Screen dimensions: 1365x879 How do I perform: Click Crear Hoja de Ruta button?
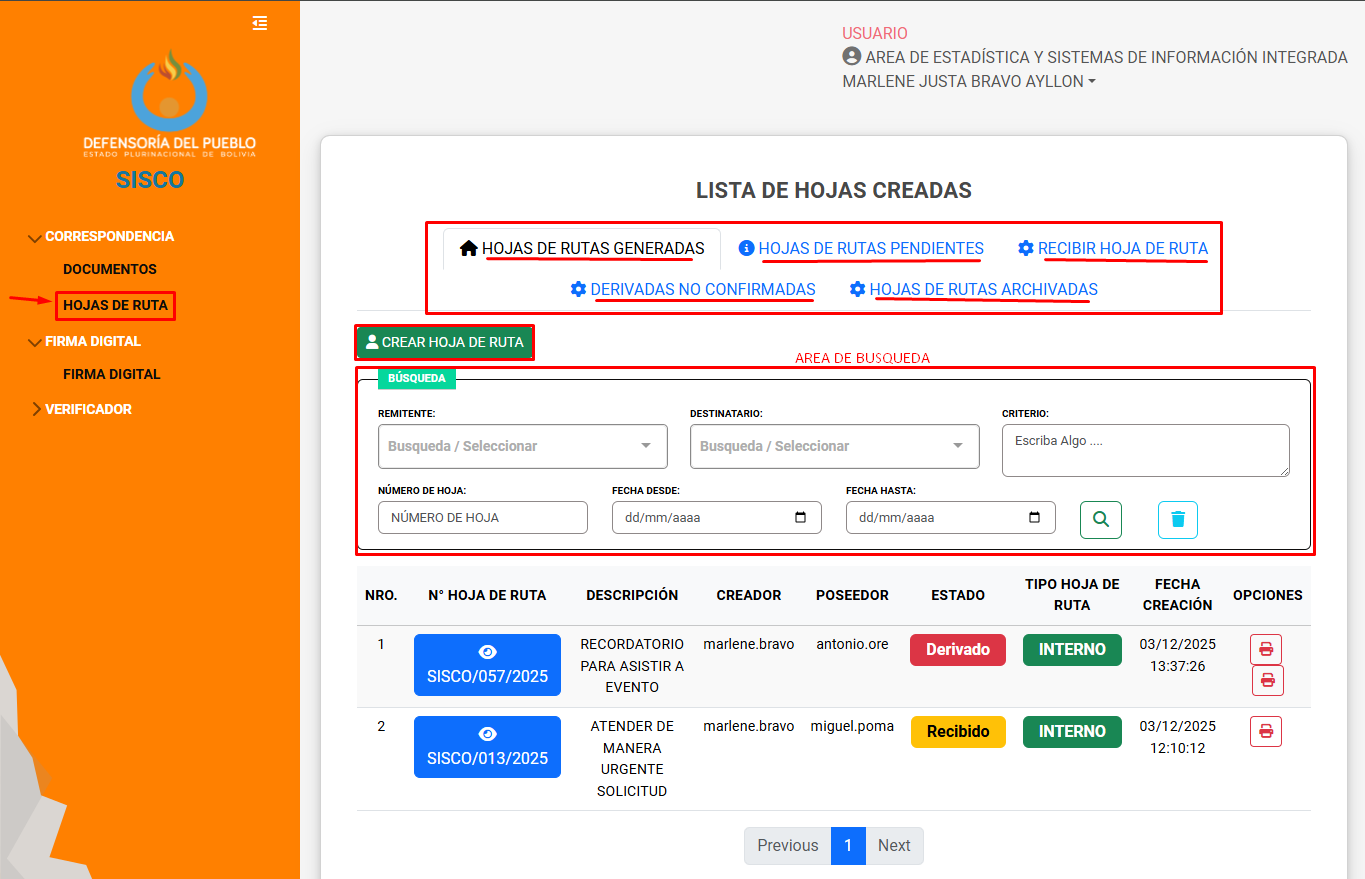click(x=445, y=342)
